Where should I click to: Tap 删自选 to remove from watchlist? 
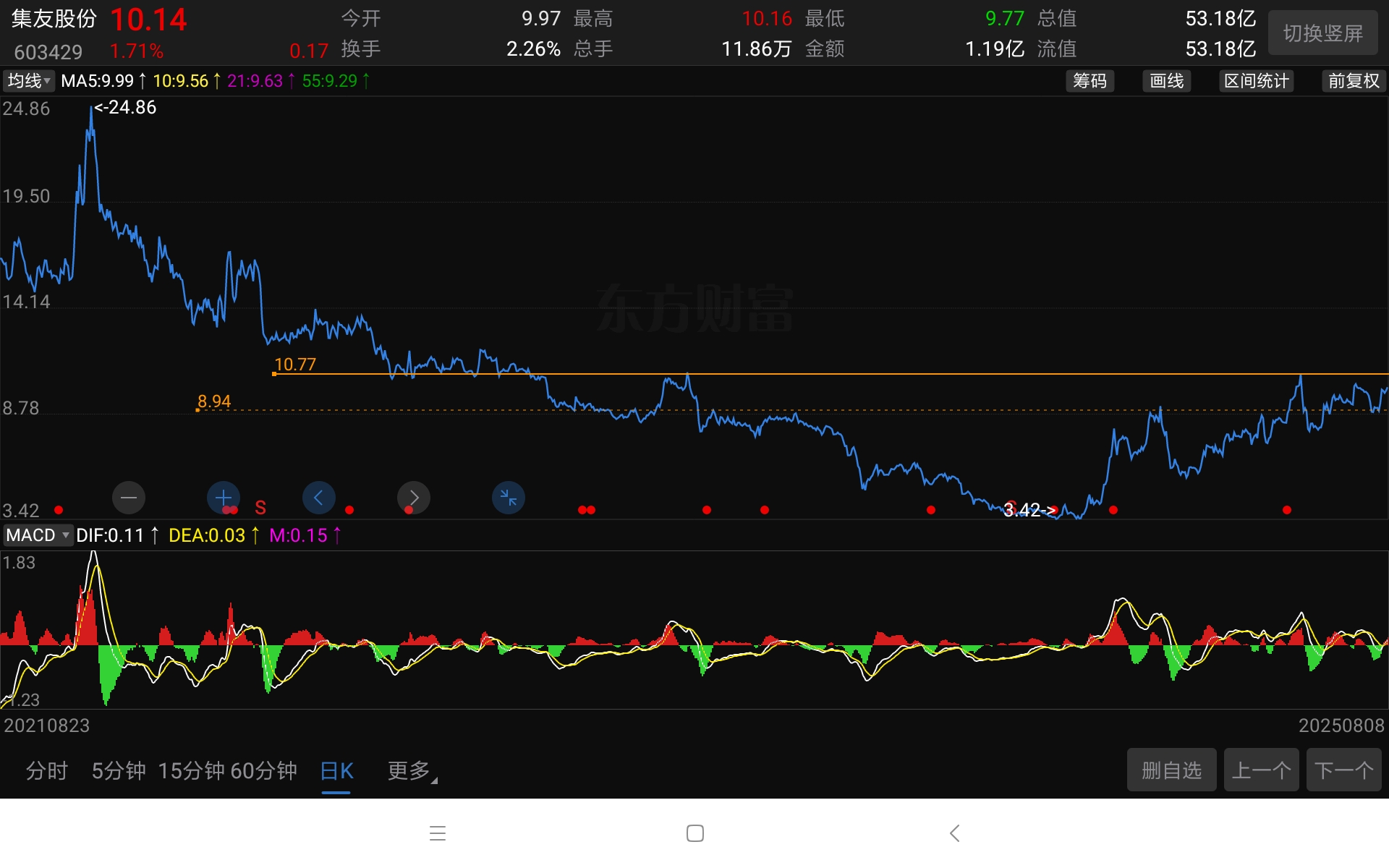coord(1172,770)
